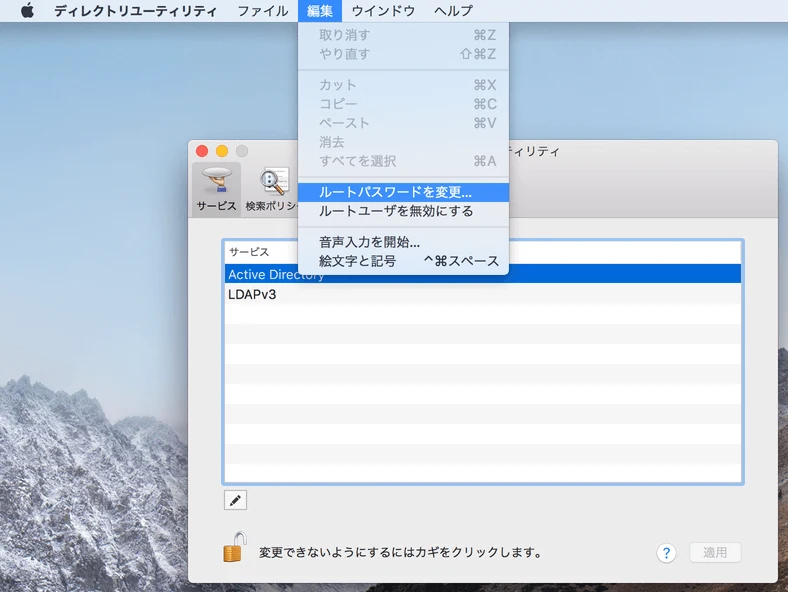Close the Directory Utility window
Screen dimensions: 788x592
pyautogui.click(x=202, y=151)
